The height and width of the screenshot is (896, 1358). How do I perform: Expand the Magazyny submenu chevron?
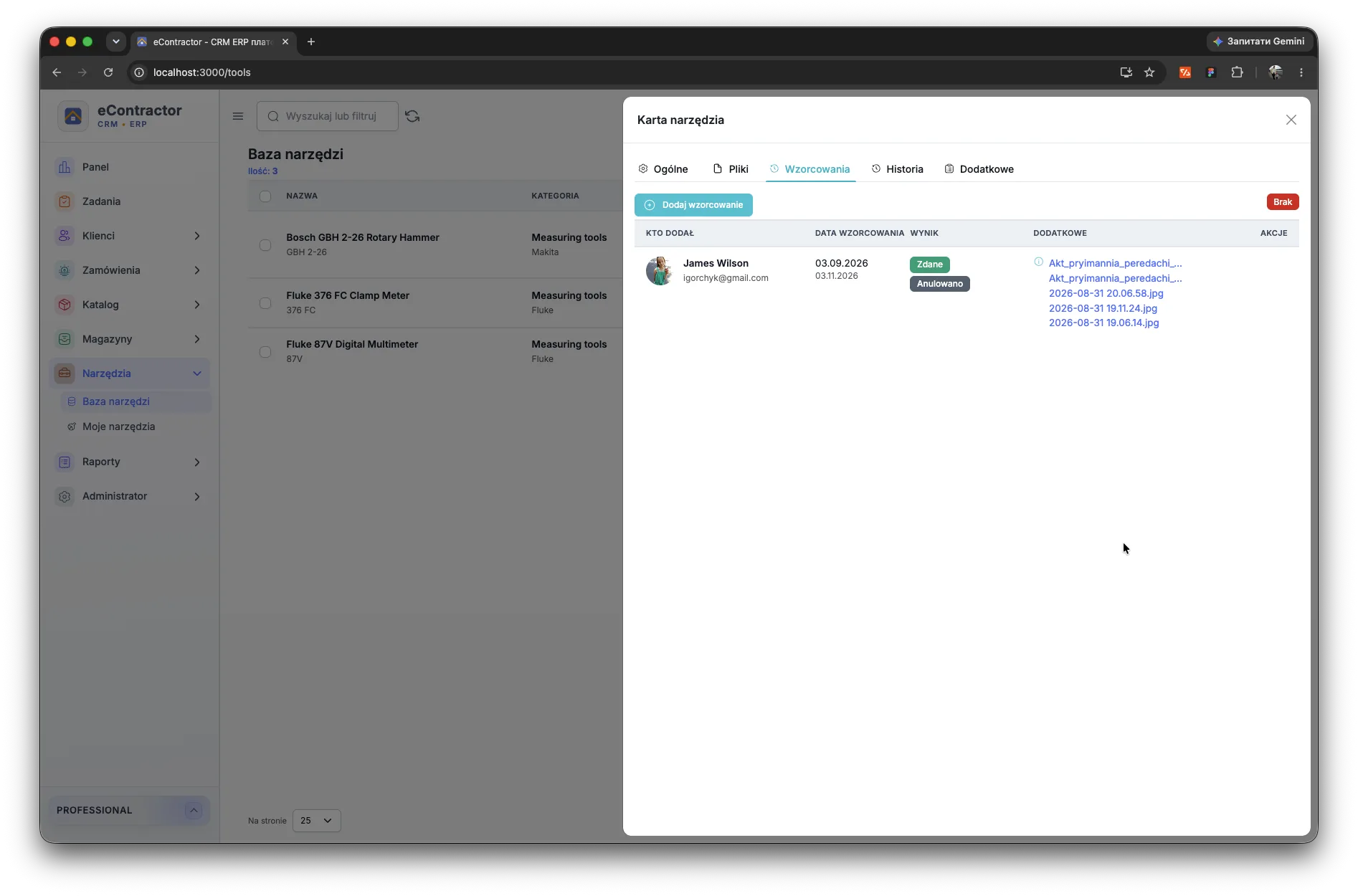(x=197, y=339)
